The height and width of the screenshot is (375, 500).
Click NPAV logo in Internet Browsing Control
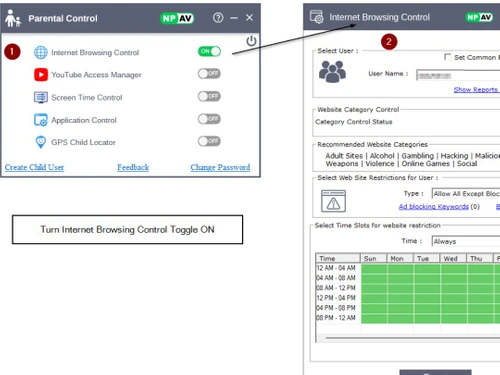479,17
